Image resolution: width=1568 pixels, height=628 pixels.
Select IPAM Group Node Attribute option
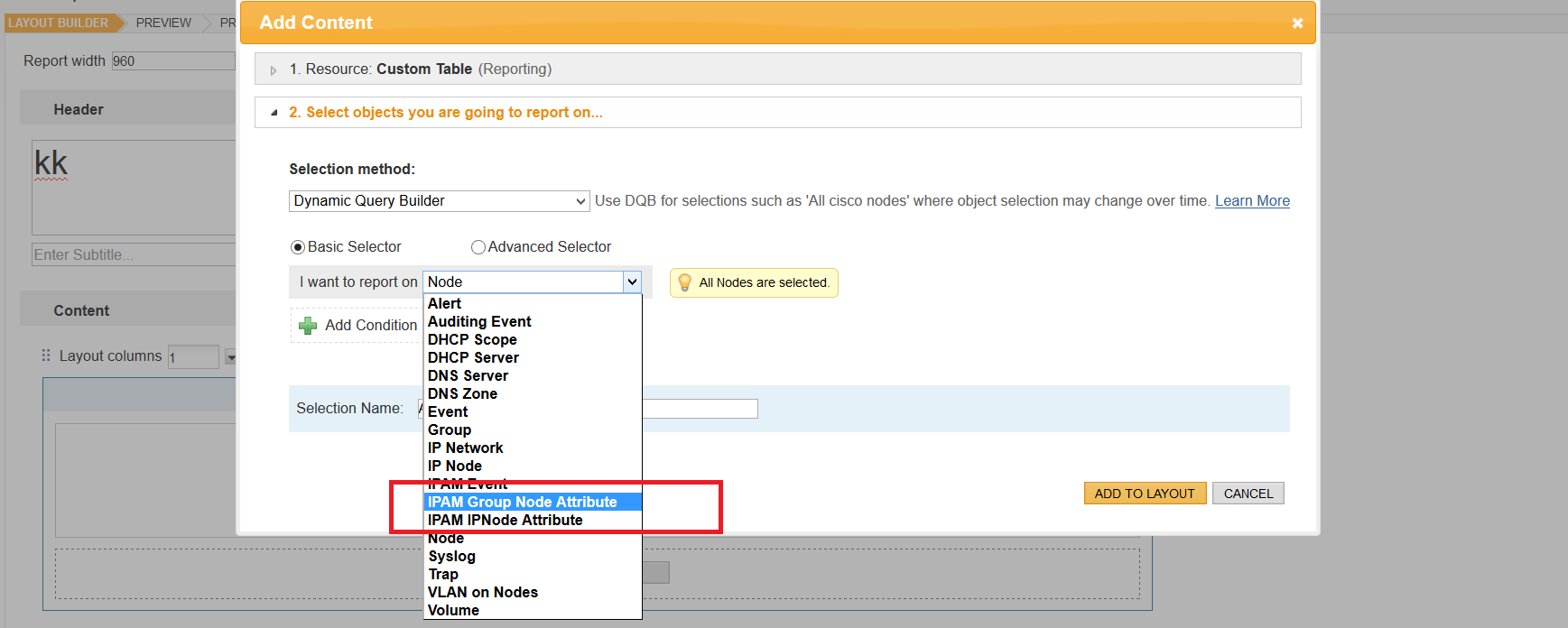[x=533, y=502]
